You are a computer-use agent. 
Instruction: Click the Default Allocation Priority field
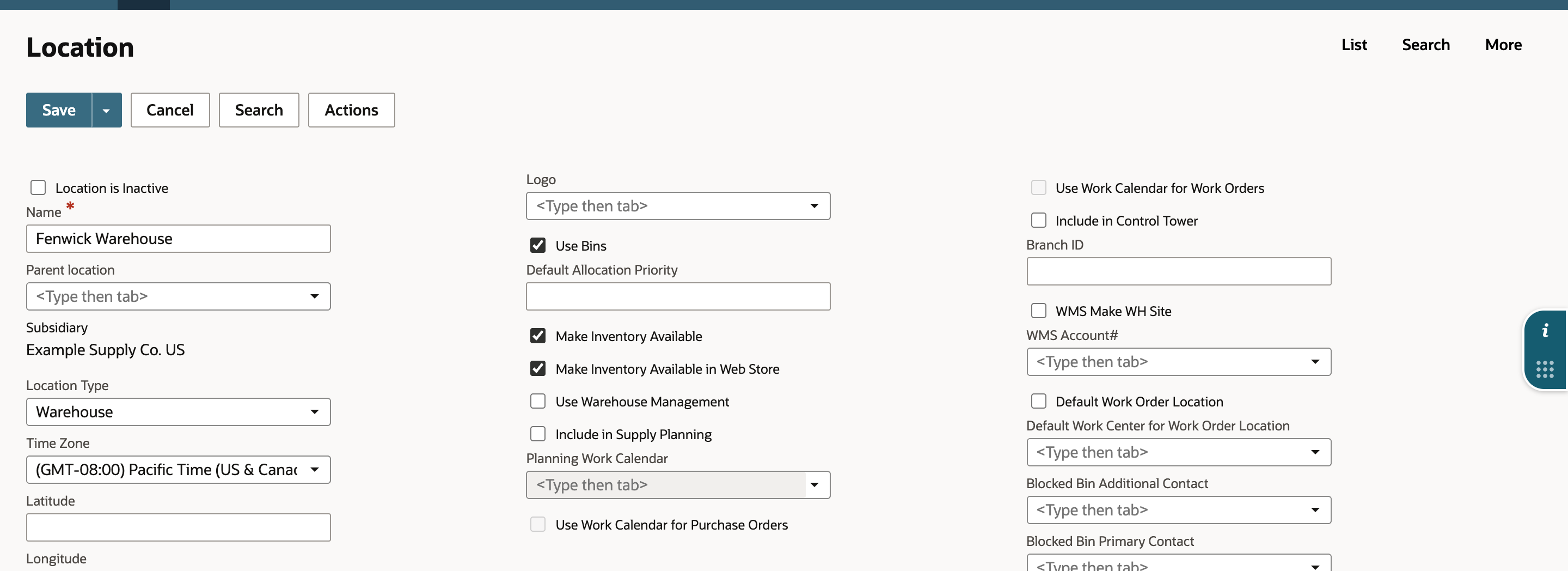pyautogui.click(x=678, y=297)
